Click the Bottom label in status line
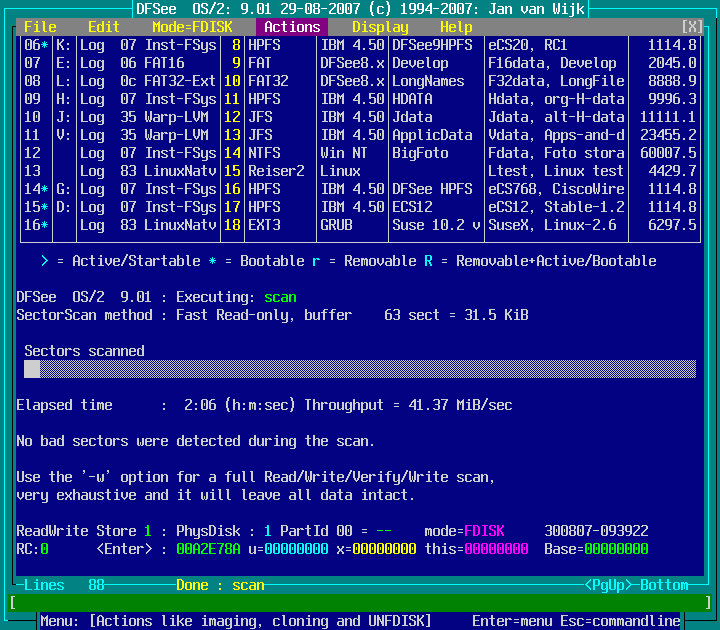The image size is (720, 630). click(x=664, y=585)
